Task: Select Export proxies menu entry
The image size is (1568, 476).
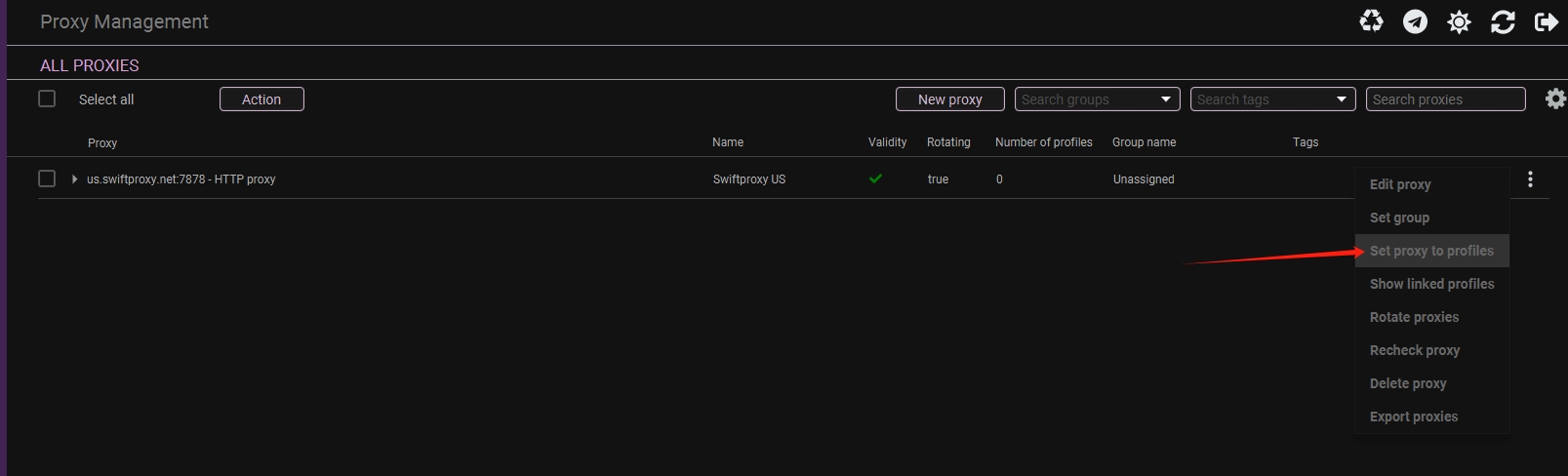Action: [1414, 416]
